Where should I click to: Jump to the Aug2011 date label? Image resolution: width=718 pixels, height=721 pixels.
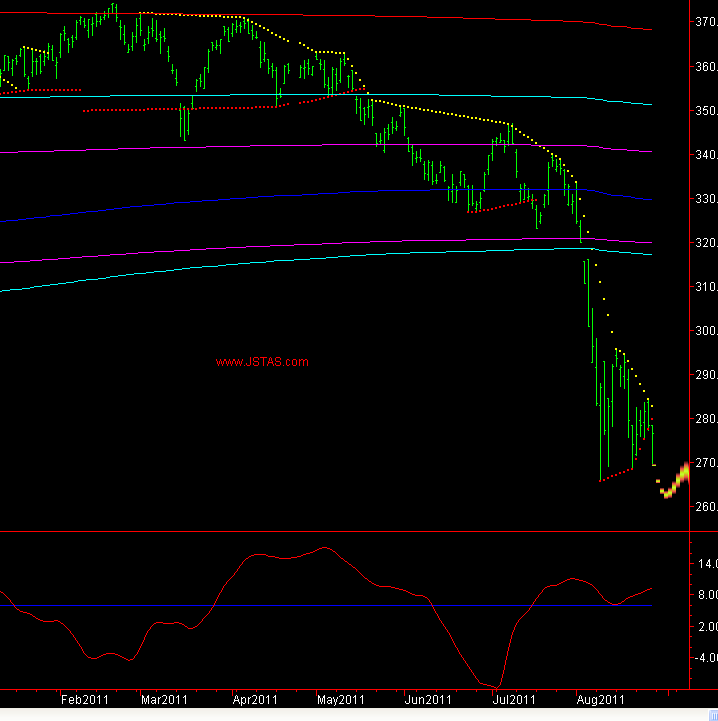tap(603, 700)
